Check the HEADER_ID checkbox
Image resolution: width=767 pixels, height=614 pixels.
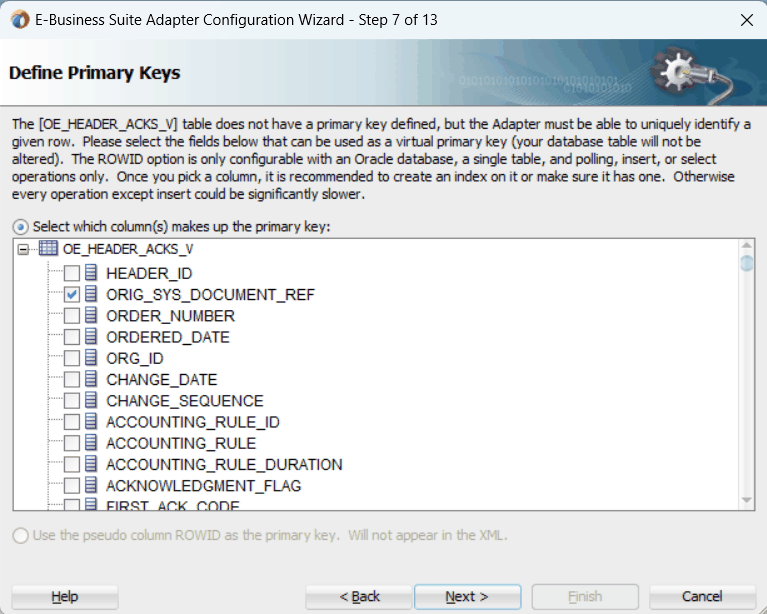coord(72,273)
